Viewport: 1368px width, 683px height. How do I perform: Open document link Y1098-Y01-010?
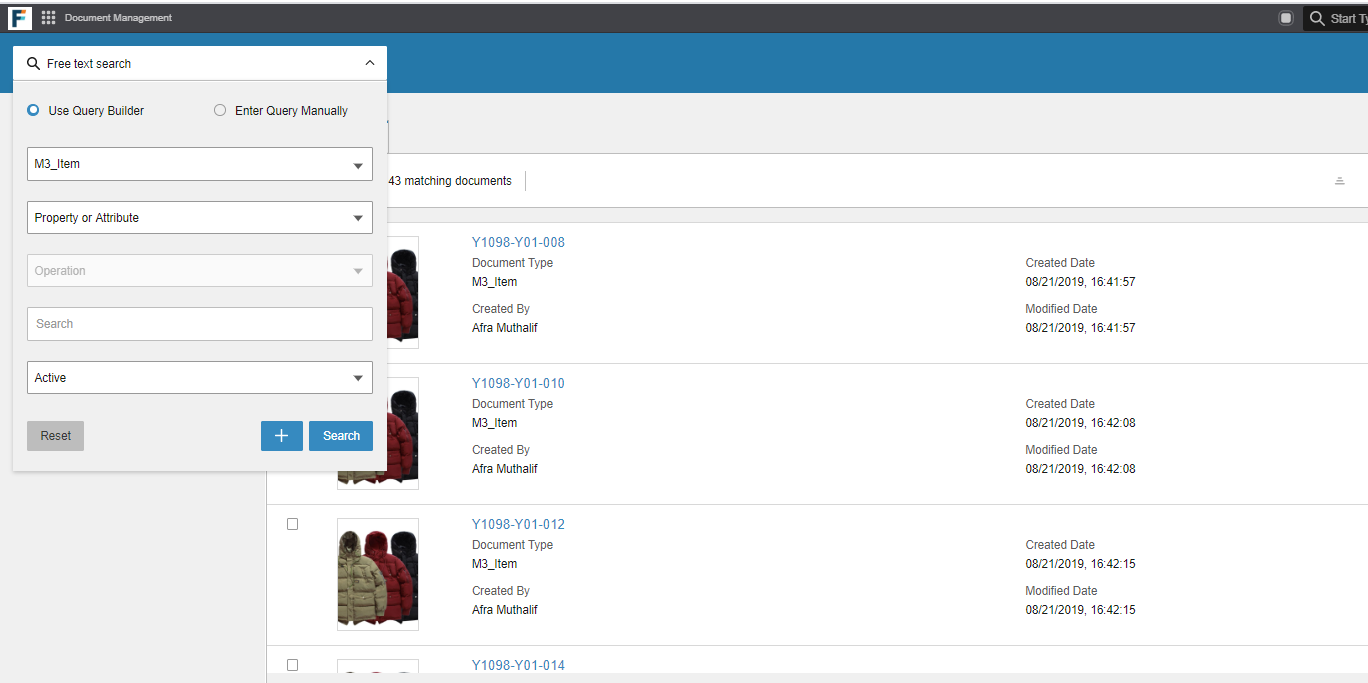point(518,383)
